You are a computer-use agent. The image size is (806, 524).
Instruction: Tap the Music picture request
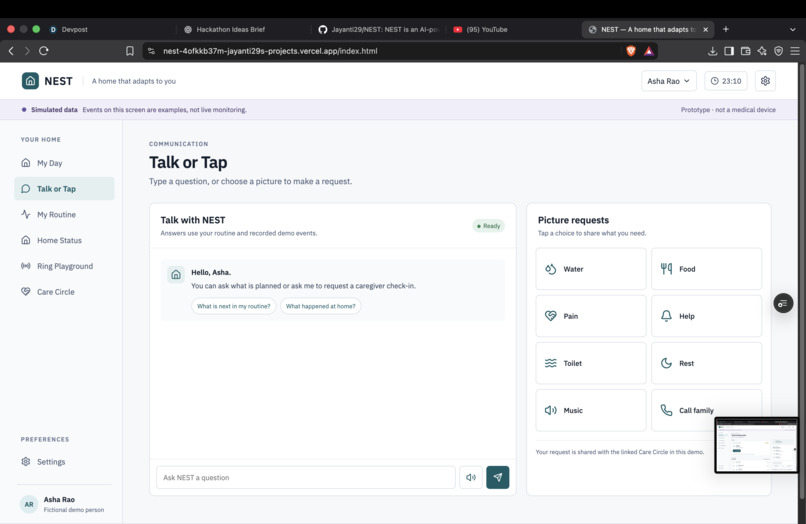(x=591, y=410)
